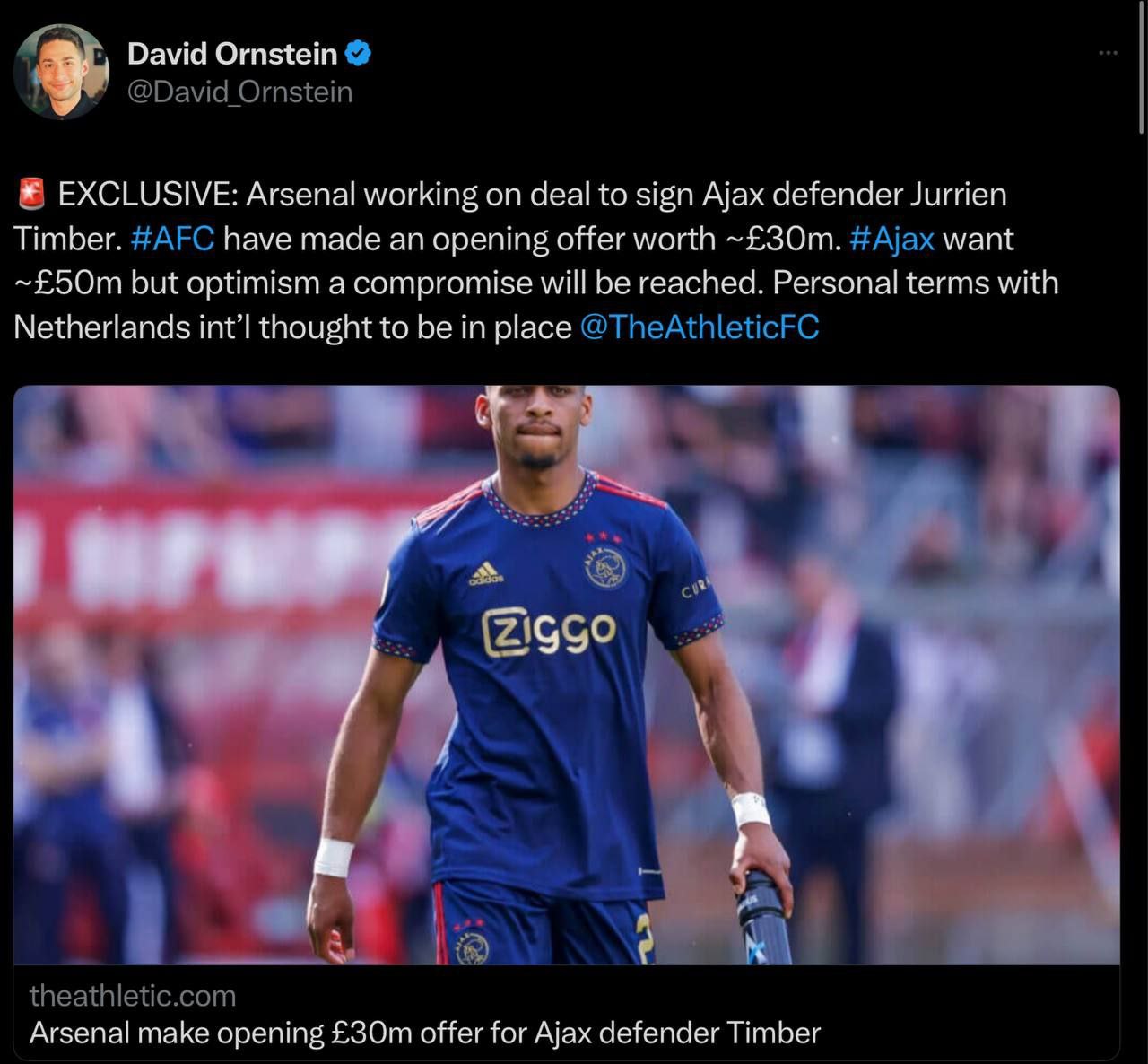
Task: Click the adidas logo on the jersey
Action: point(487,573)
